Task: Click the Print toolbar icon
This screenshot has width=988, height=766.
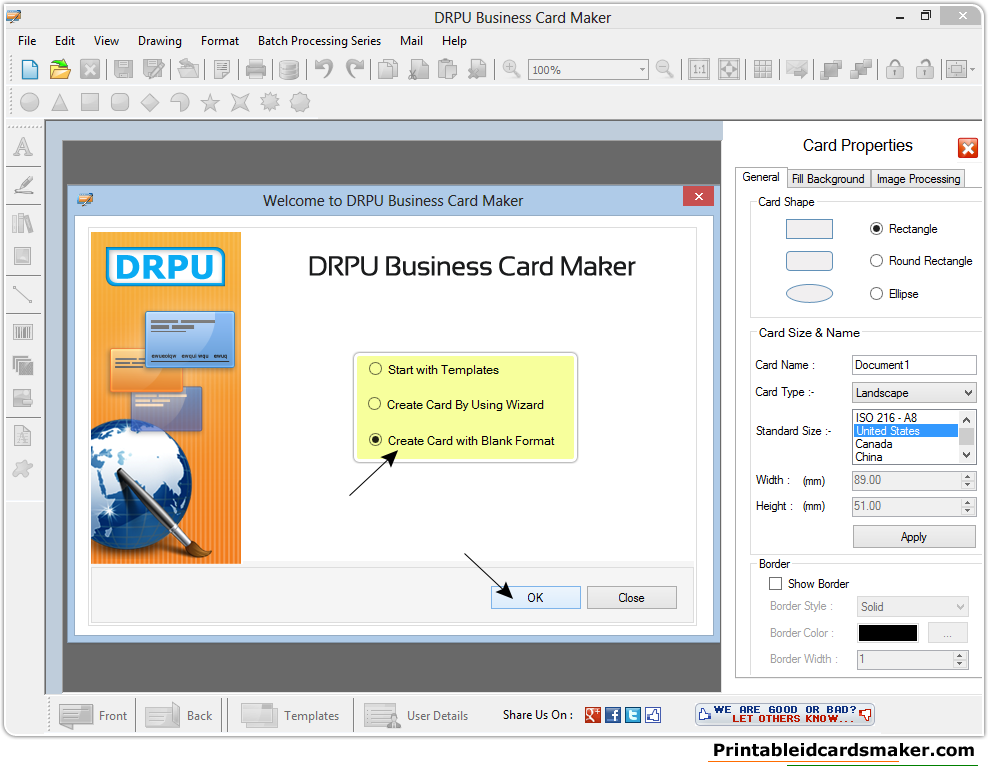Action: pos(255,69)
